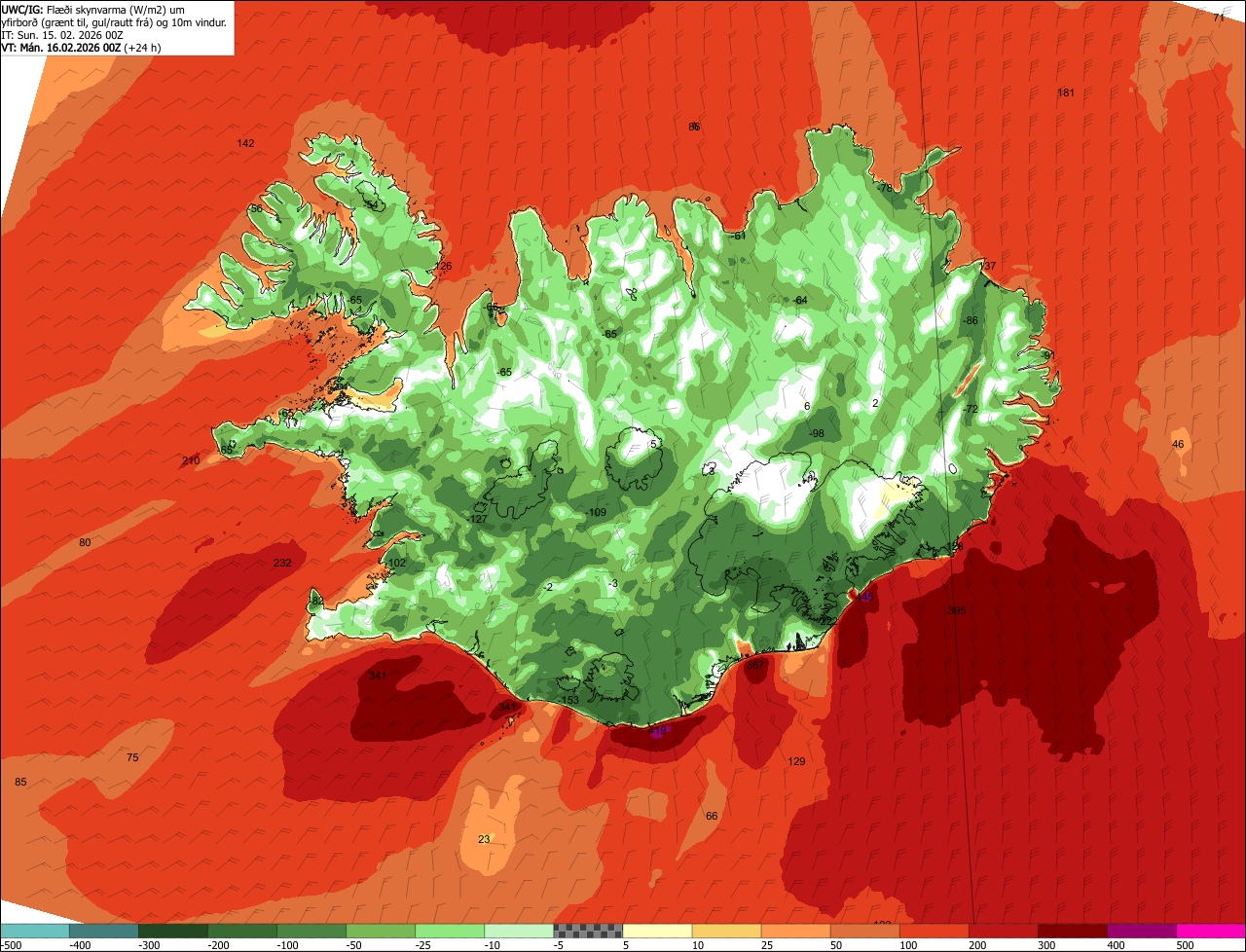Click the inland value -109 in central highlands
This screenshot has width=1246, height=952.
596,512
